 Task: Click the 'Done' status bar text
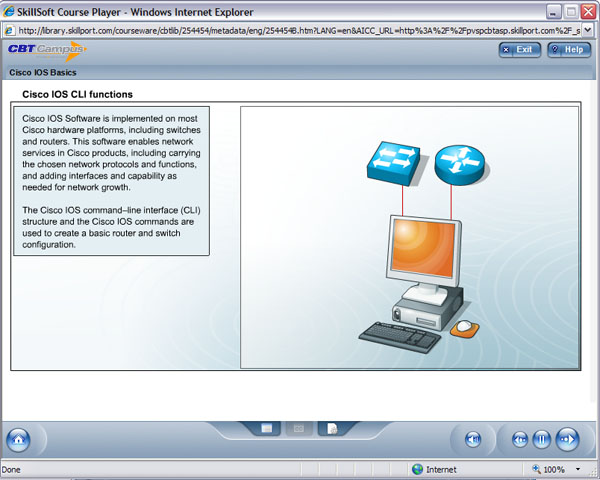pyautogui.click(x=11, y=470)
